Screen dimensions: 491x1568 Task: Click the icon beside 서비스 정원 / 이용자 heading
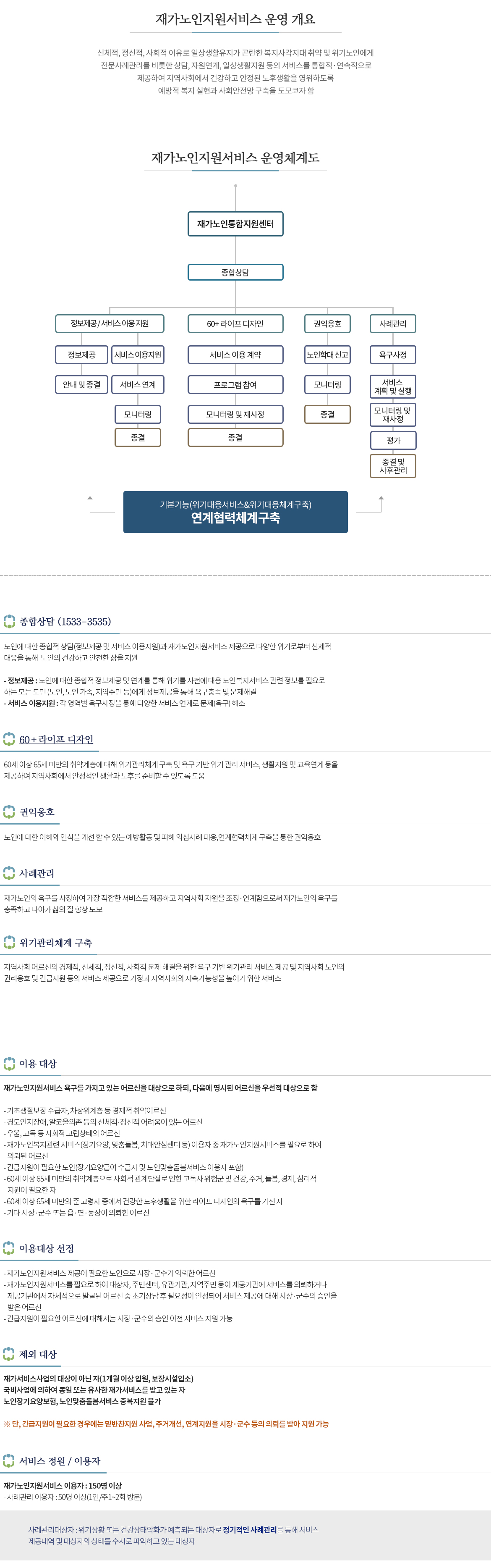click(9, 1461)
